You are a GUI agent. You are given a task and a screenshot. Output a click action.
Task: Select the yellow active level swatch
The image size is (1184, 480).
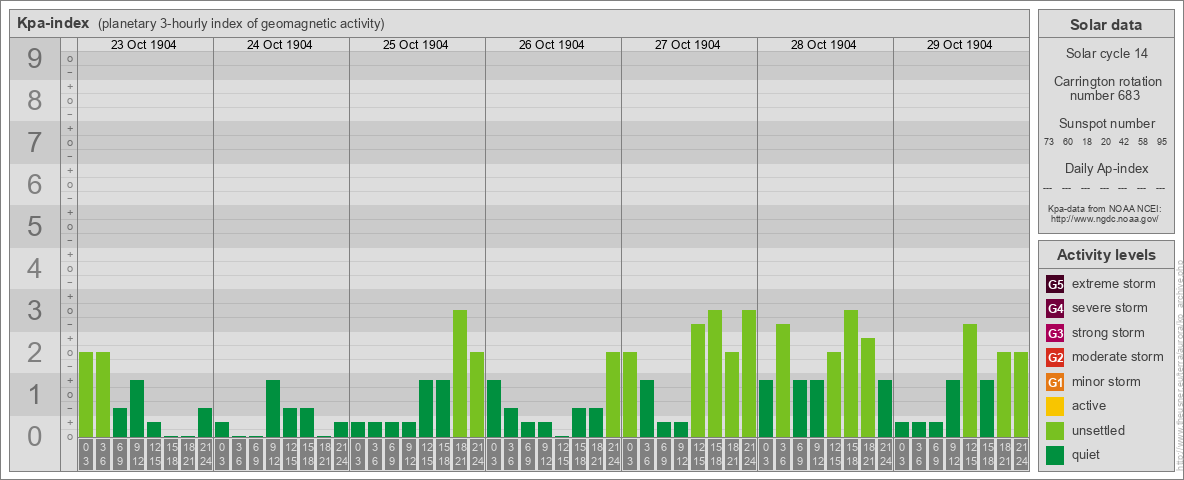click(x=1055, y=406)
